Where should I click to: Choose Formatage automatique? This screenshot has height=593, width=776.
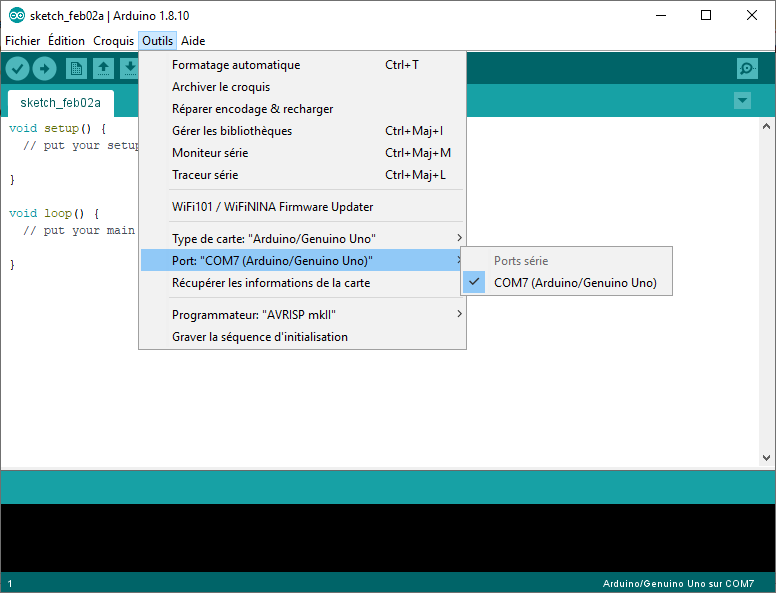point(236,65)
